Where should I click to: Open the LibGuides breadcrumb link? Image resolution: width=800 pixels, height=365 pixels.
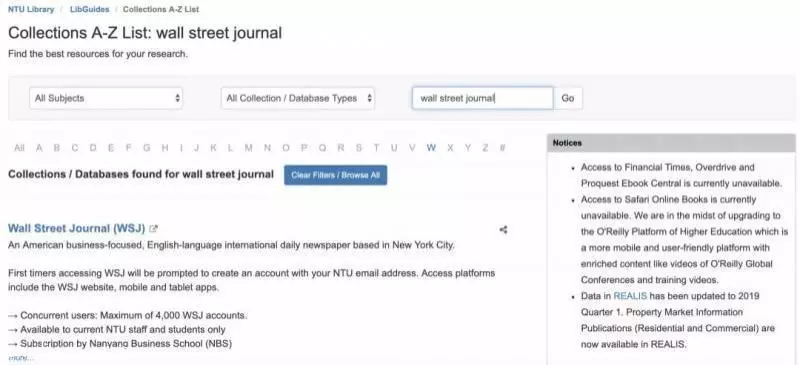[x=89, y=9]
